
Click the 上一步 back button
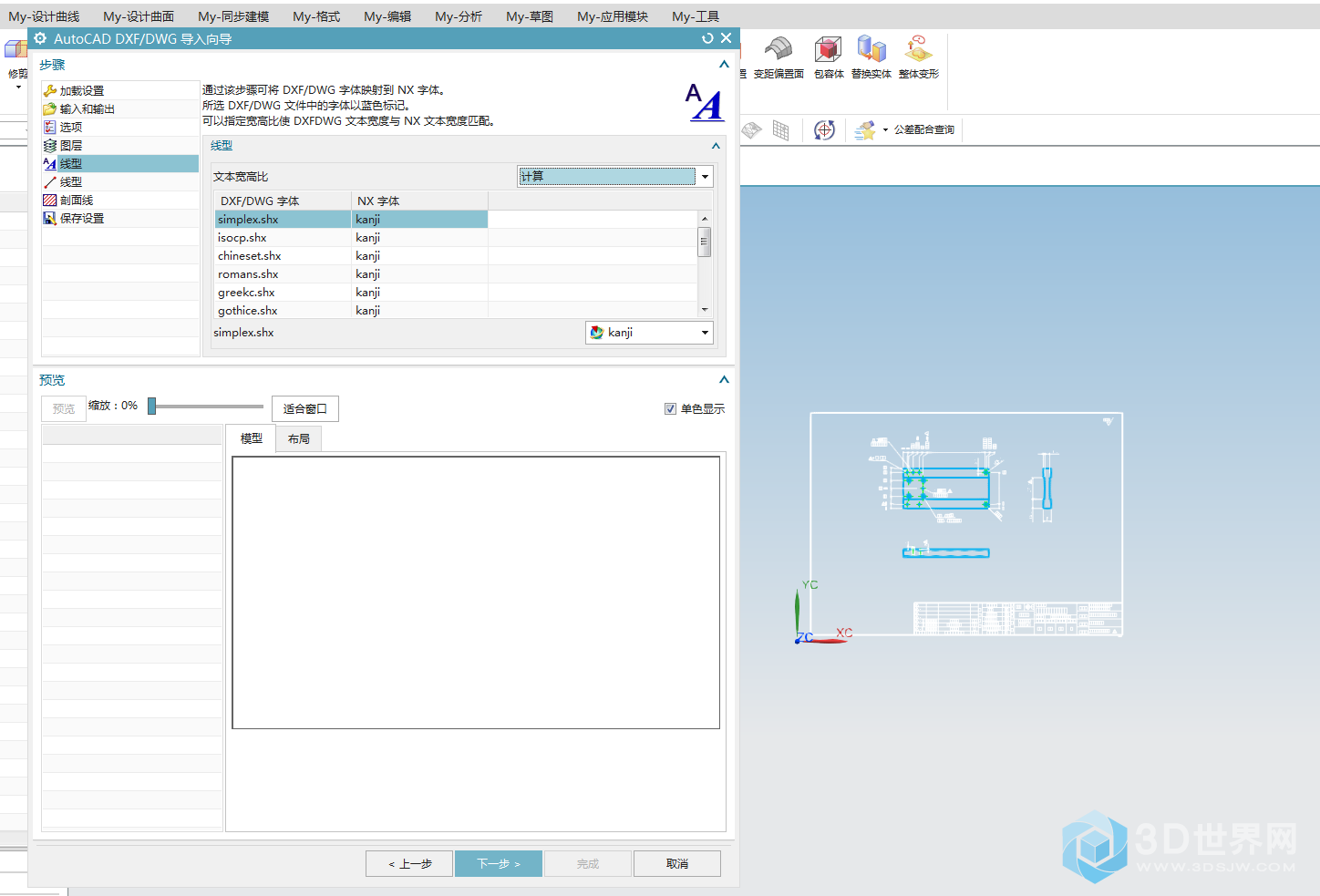pyautogui.click(x=409, y=863)
